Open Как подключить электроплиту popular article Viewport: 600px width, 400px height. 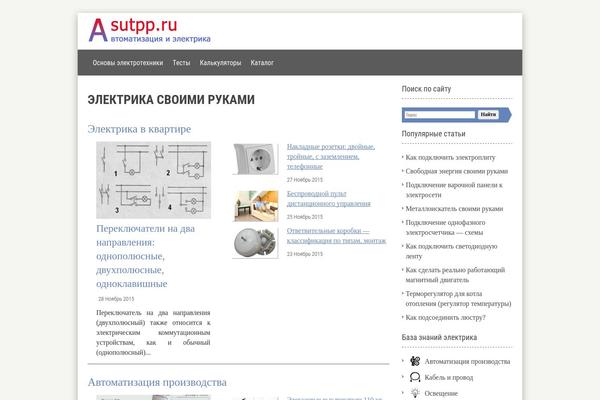(x=450, y=157)
